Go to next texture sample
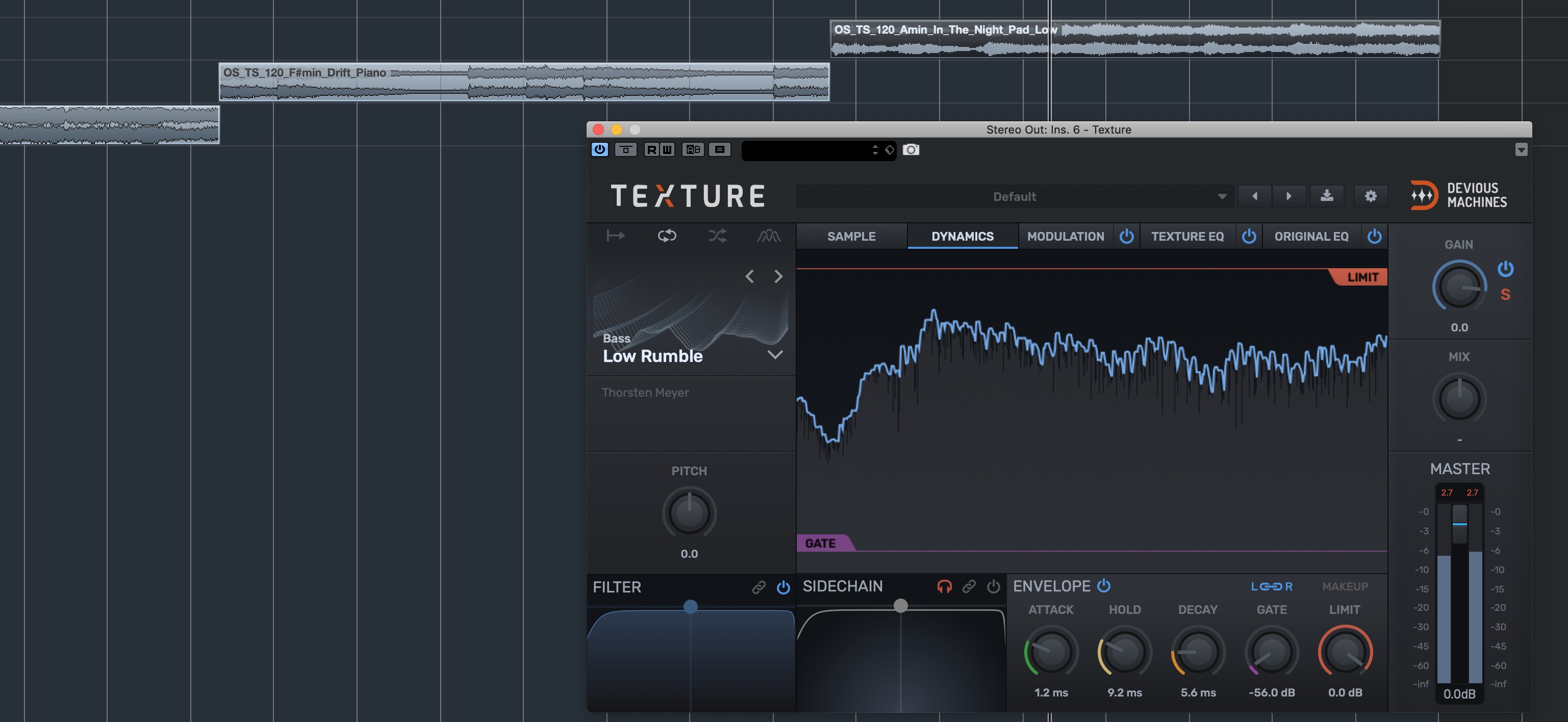This screenshot has width=1568, height=722. 778,277
